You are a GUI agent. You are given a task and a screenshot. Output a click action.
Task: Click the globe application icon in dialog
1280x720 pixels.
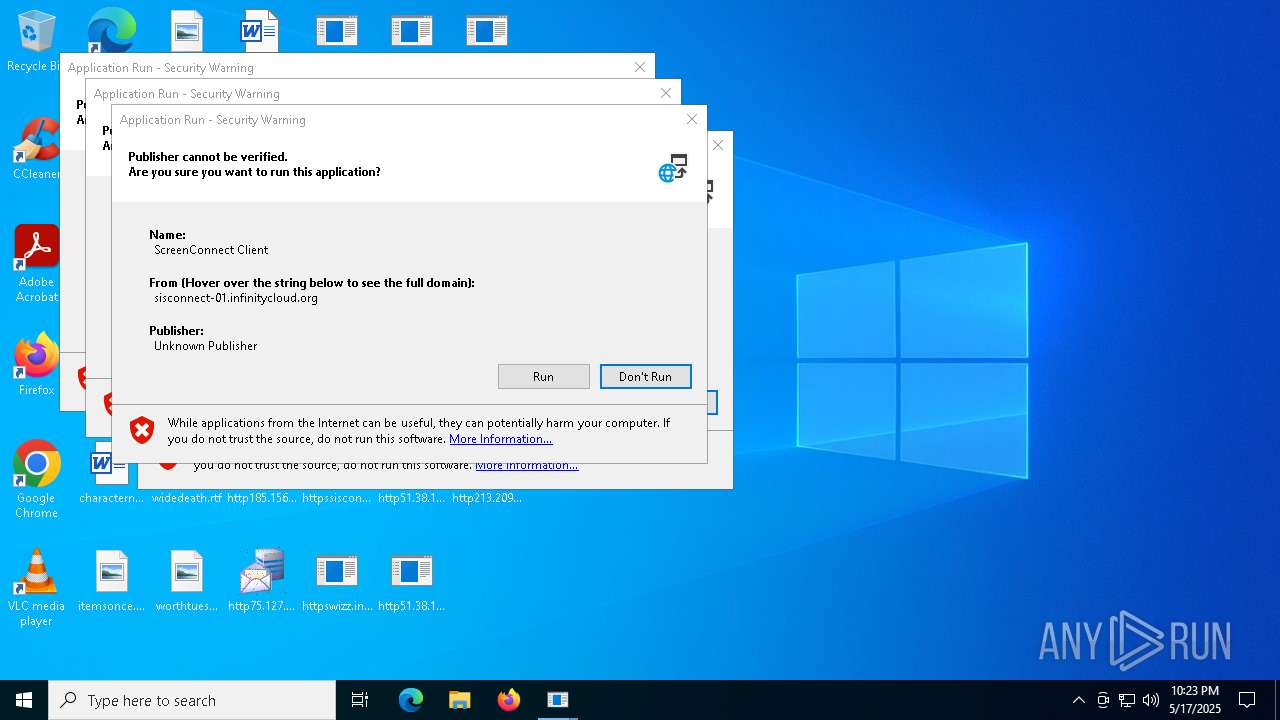tap(673, 168)
